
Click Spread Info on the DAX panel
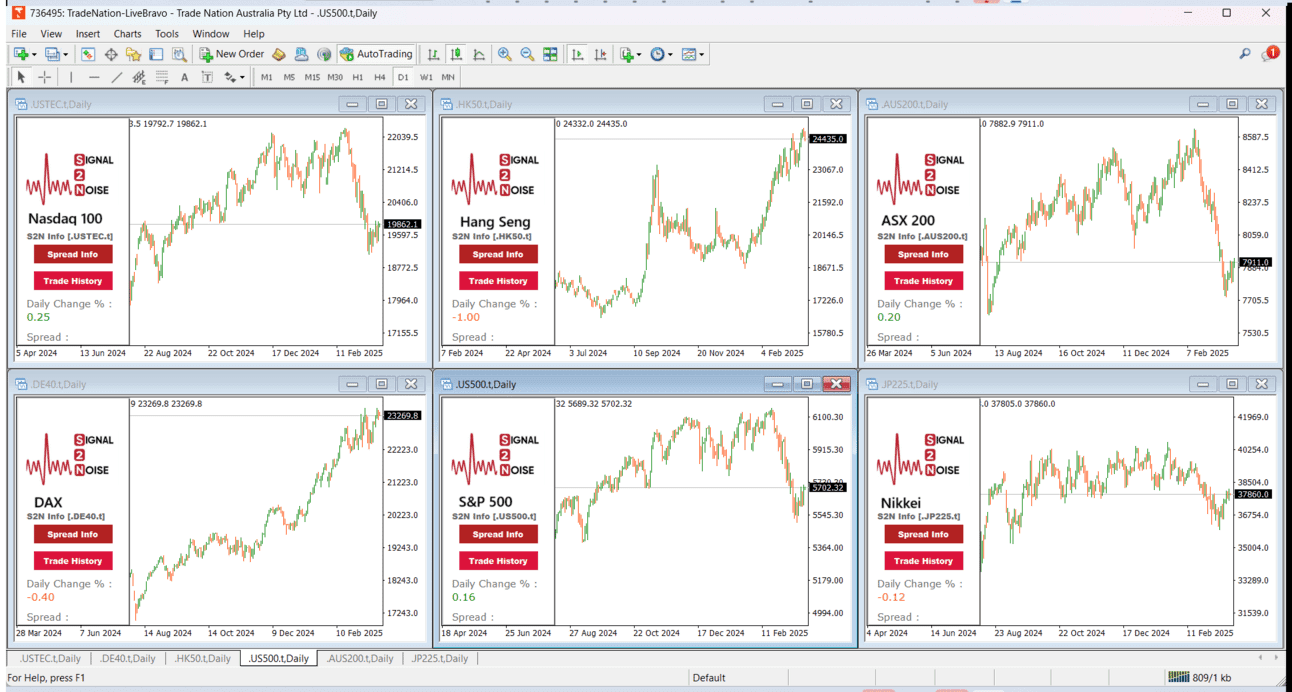[x=72, y=534]
